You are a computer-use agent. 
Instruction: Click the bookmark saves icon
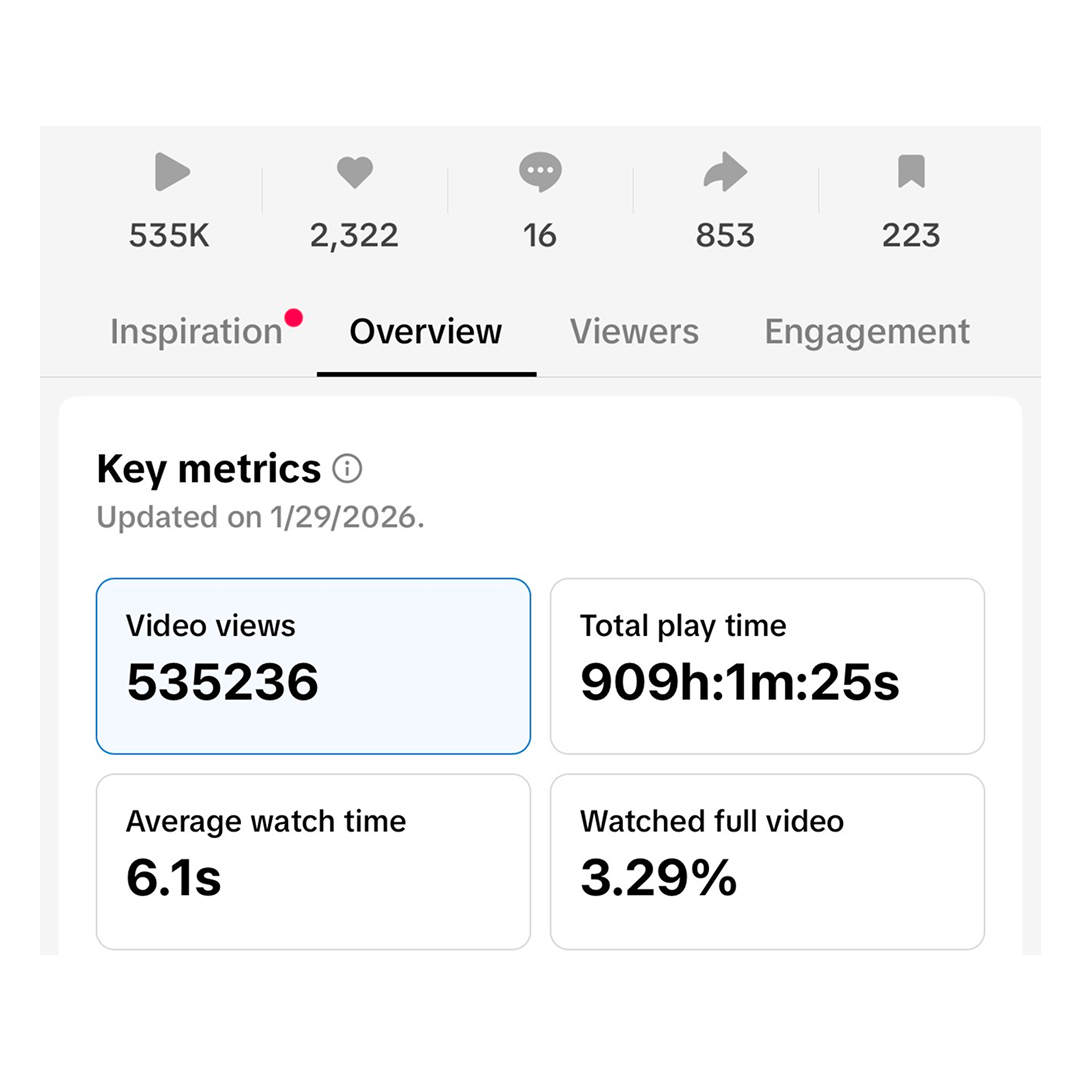[911, 172]
